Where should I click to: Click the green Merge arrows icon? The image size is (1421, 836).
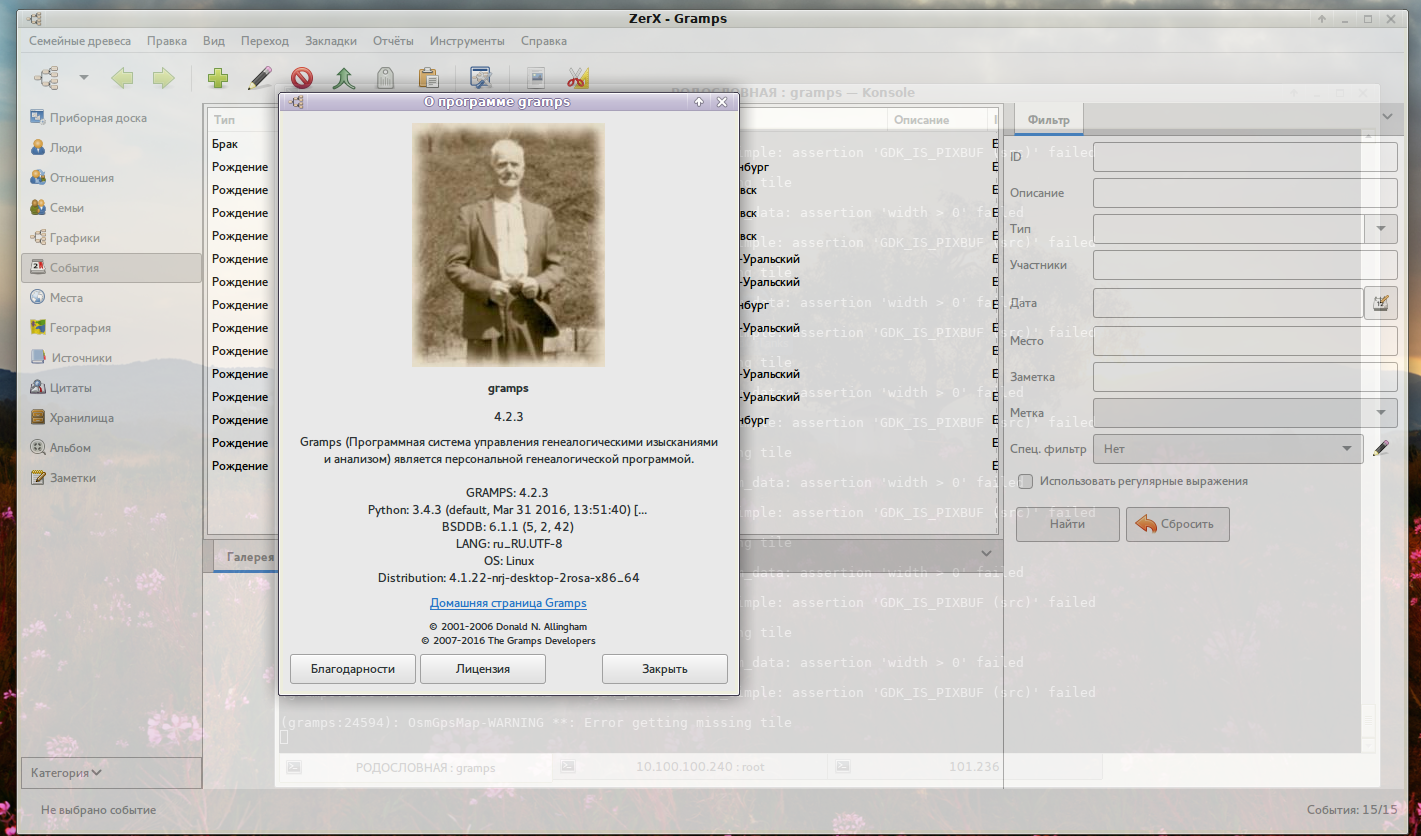pyautogui.click(x=344, y=78)
